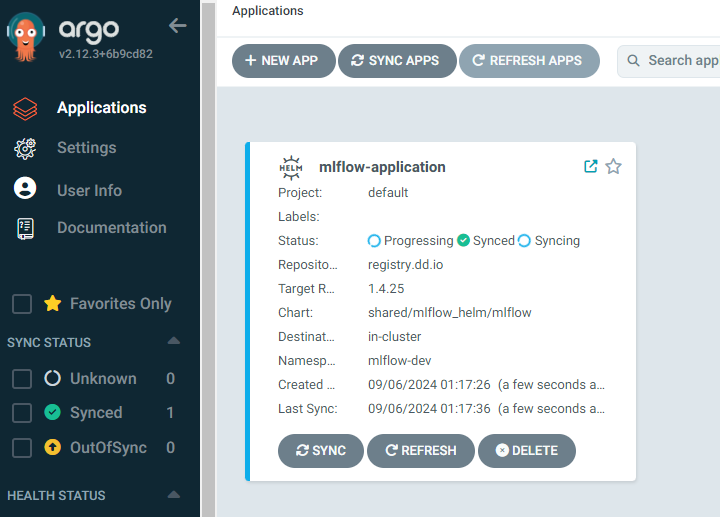
Task: Click the User Info avatar icon
Action: pos(25,188)
